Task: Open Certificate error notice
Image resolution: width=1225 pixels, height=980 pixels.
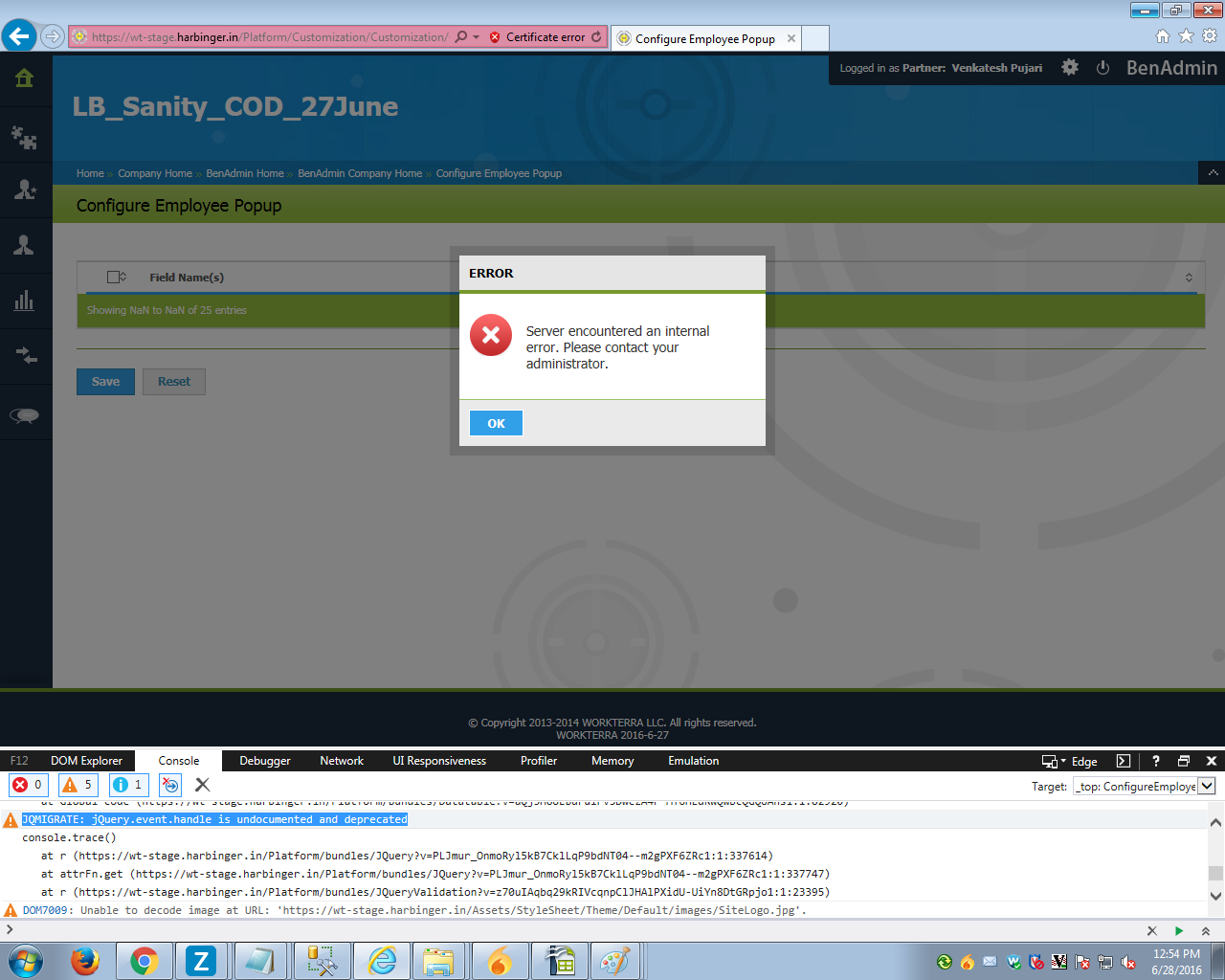Action: pos(537,36)
